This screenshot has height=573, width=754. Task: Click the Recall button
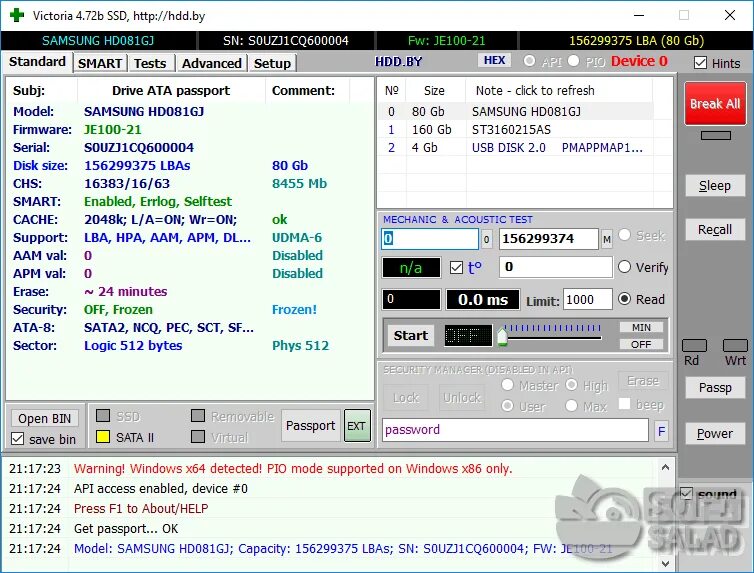[x=715, y=230]
